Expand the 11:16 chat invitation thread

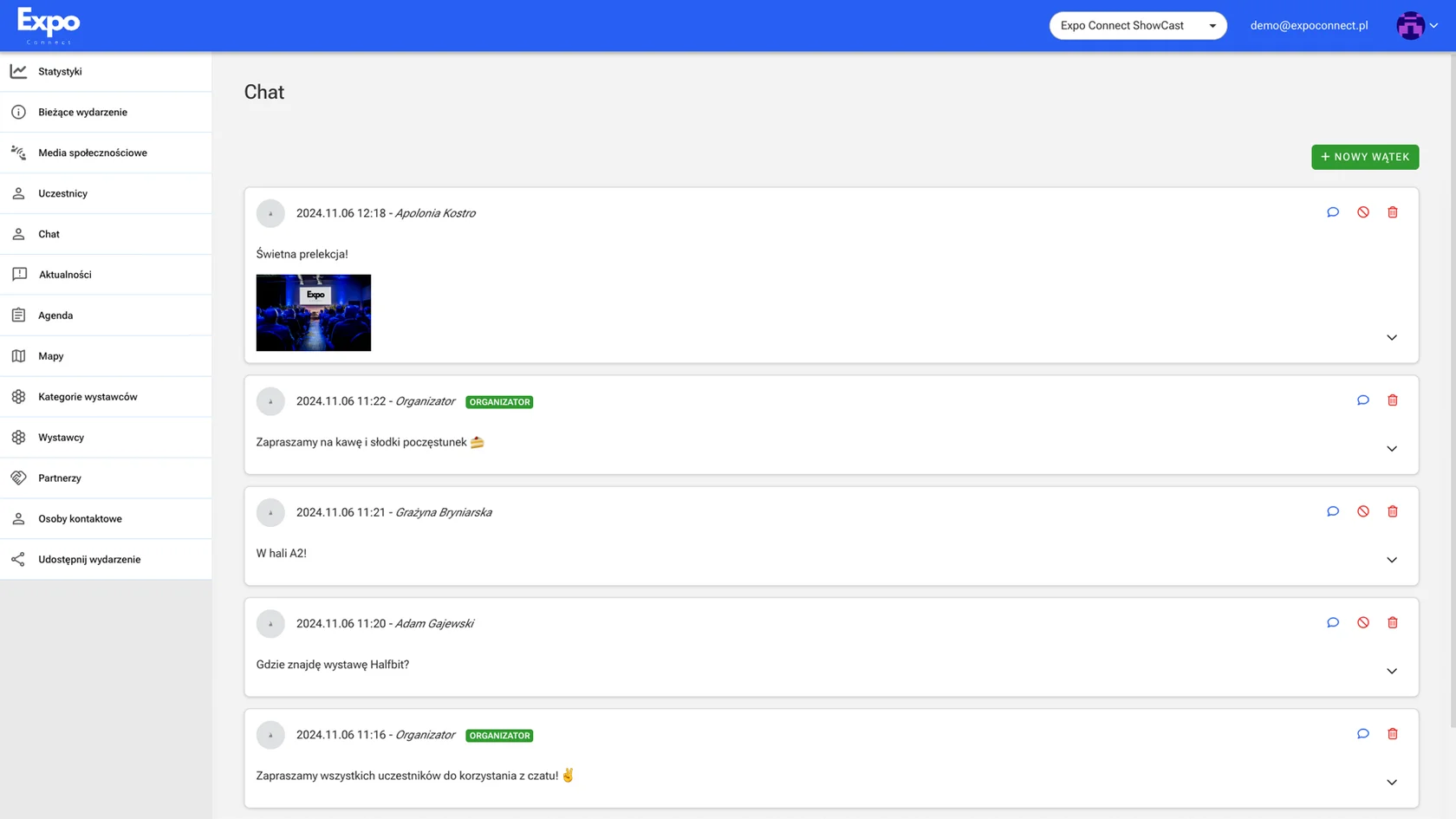click(x=1392, y=782)
